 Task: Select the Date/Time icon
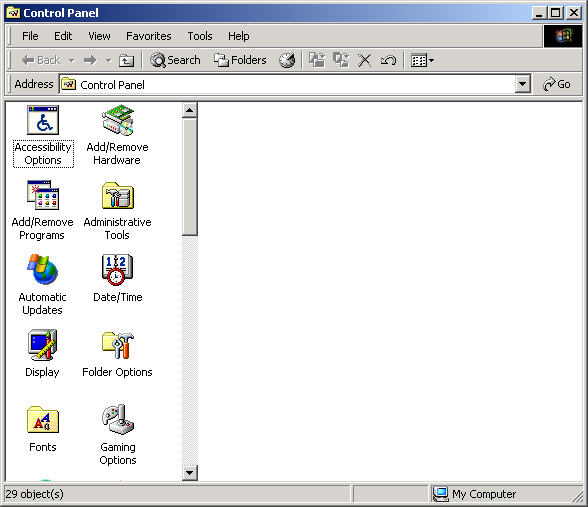click(x=117, y=270)
